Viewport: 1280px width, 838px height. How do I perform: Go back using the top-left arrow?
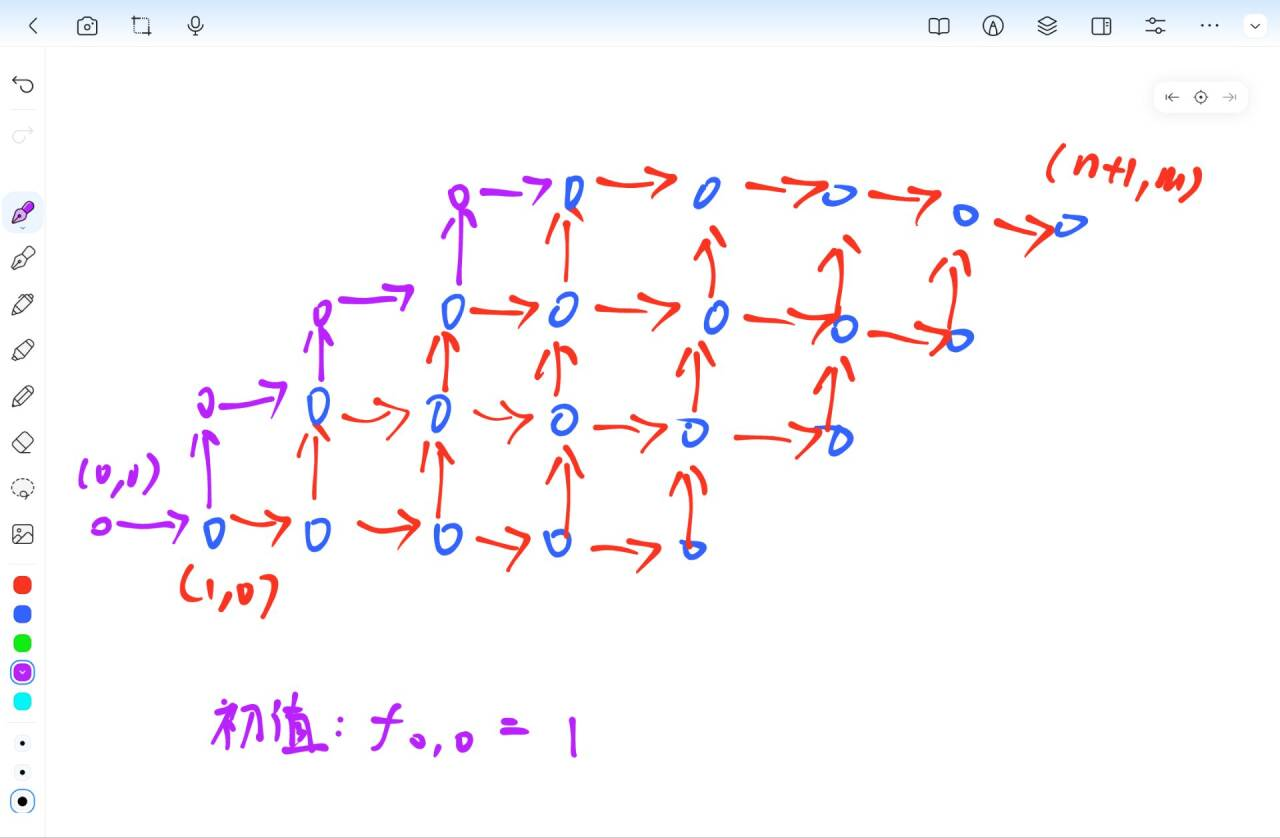click(x=33, y=26)
